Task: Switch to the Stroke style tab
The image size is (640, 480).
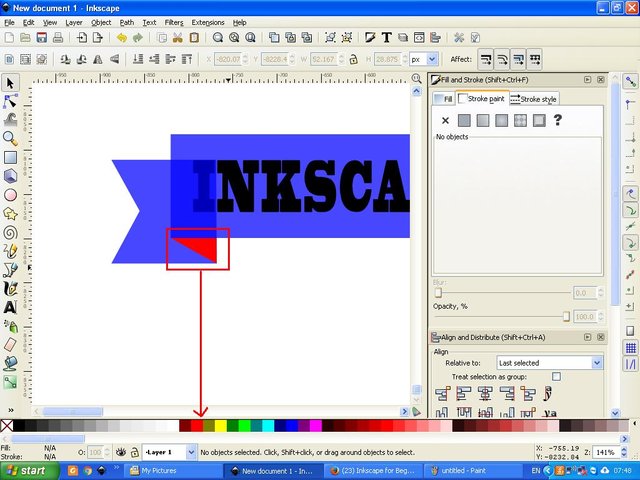Action: coord(533,99)
